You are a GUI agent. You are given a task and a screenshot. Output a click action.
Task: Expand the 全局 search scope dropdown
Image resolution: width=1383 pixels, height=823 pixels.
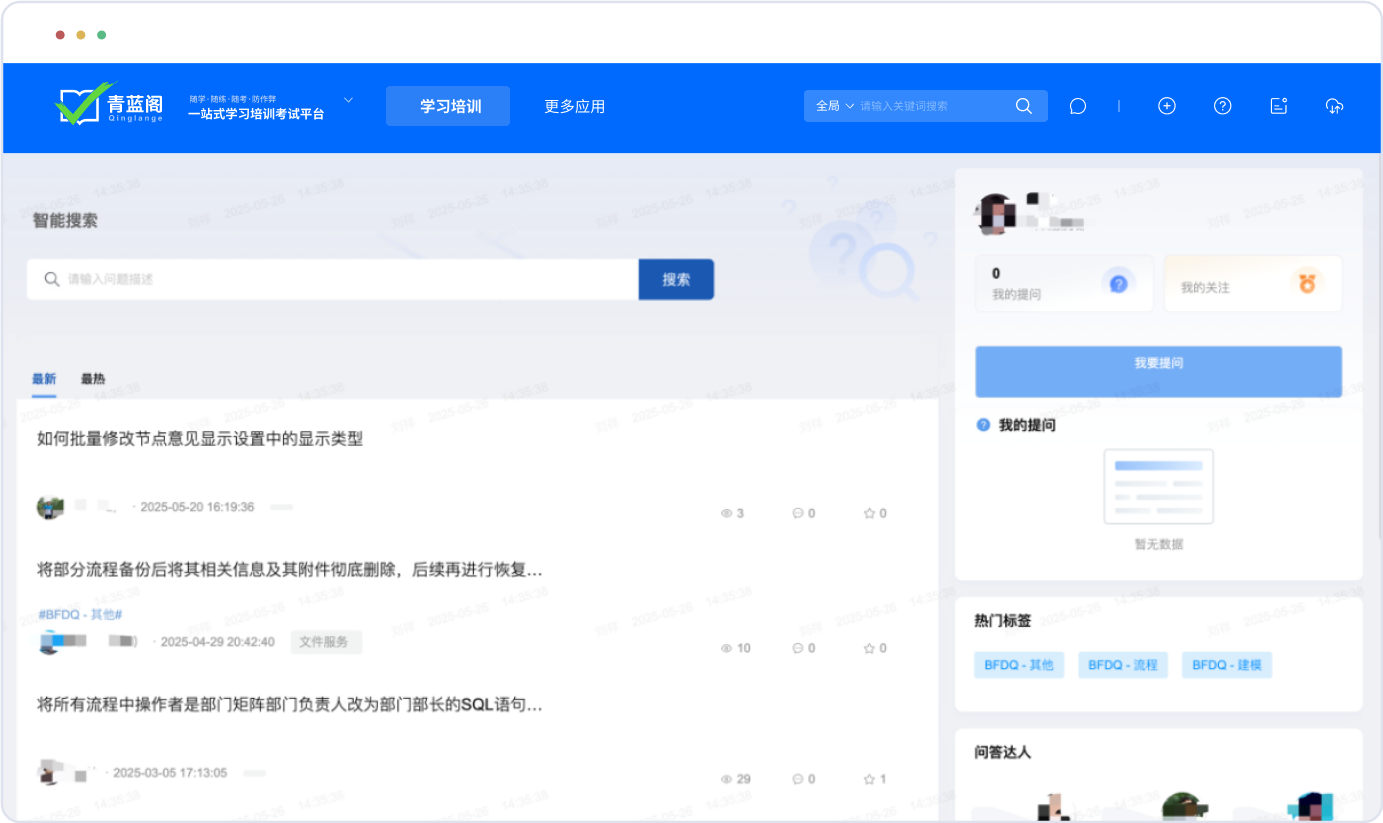point(835,106)
